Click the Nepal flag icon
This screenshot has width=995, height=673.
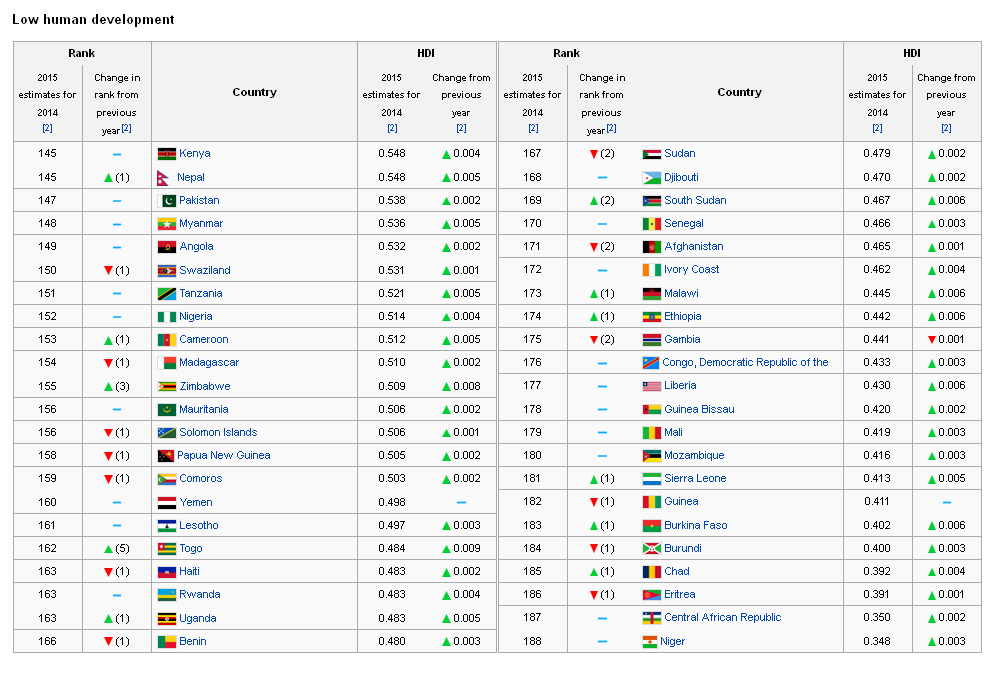pos(163,178)
